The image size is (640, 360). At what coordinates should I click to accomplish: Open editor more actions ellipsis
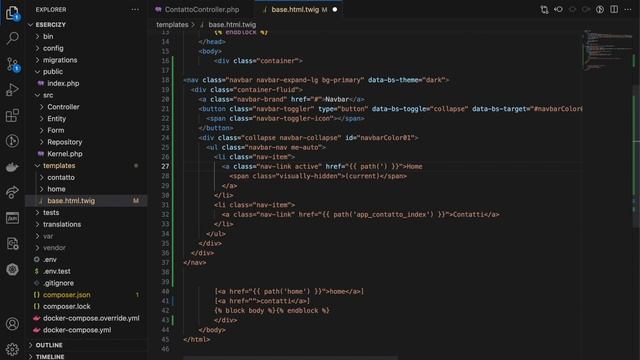click(628, 9)
